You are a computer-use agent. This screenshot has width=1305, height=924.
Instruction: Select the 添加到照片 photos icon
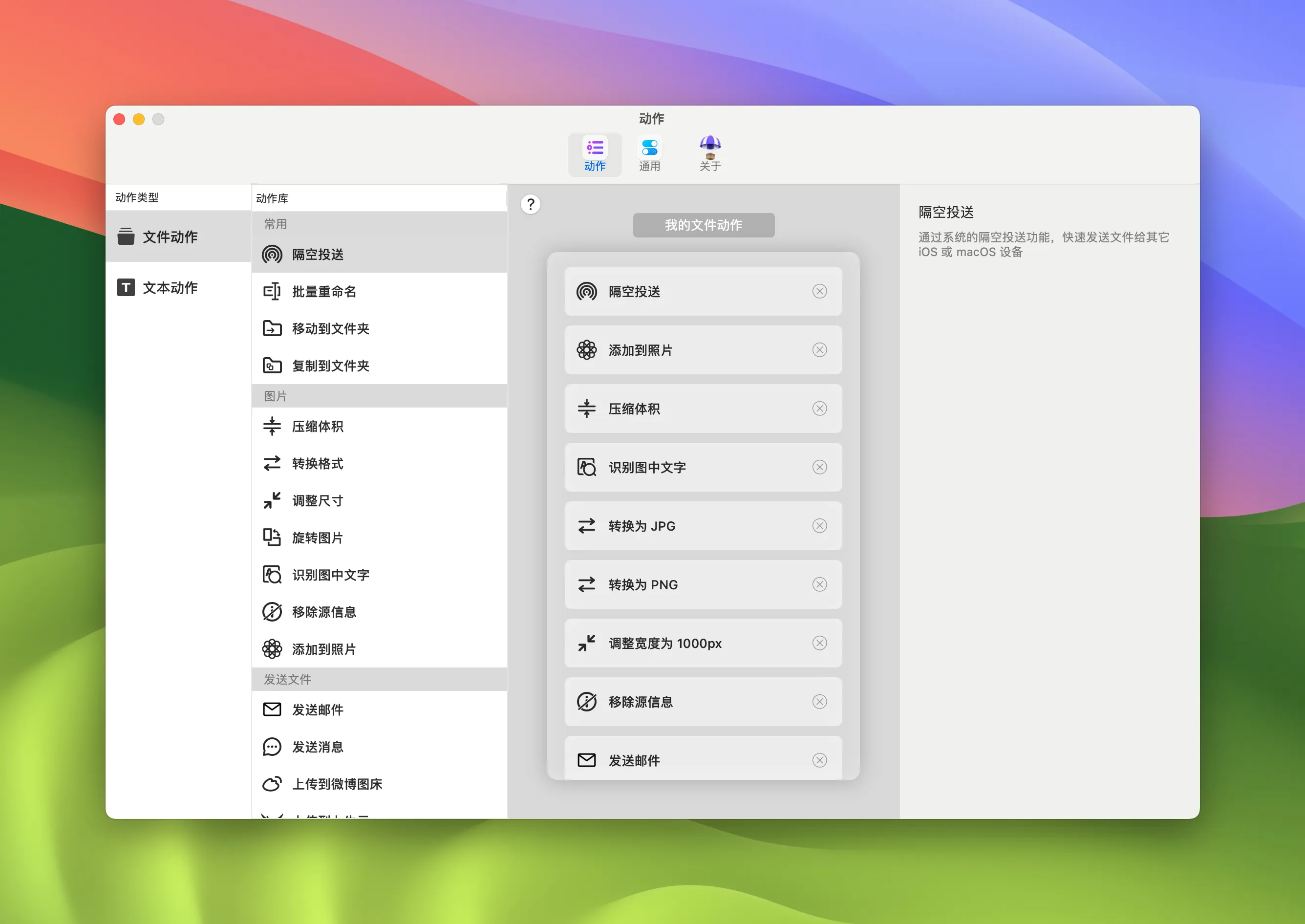point(272,648)
